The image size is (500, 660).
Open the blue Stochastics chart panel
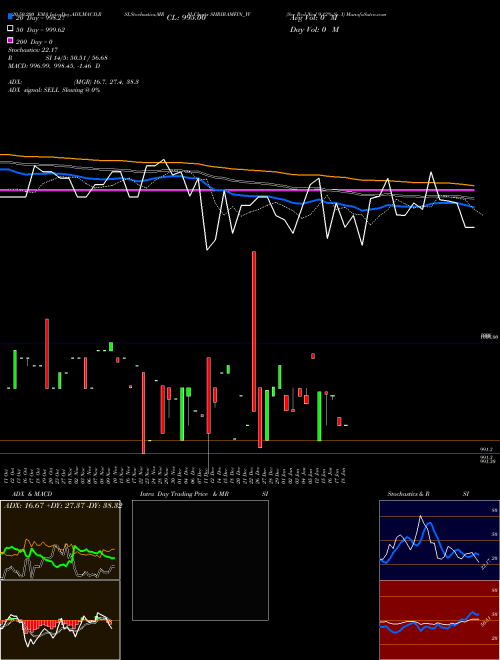tap(439, 540)
